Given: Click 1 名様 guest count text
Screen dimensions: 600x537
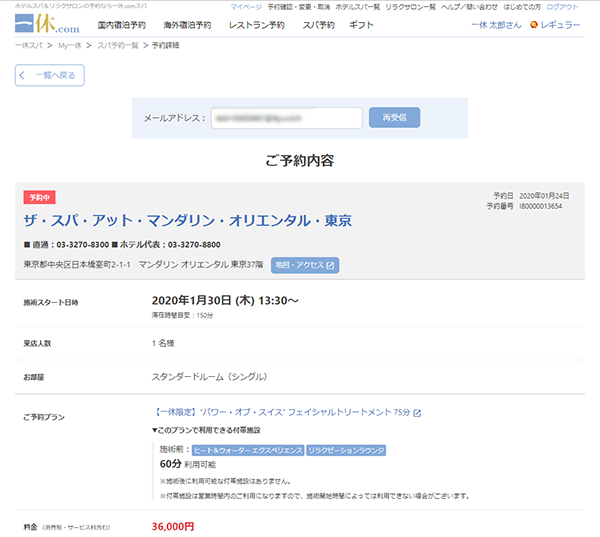Looking at the screenshot, I should [163, 343].
